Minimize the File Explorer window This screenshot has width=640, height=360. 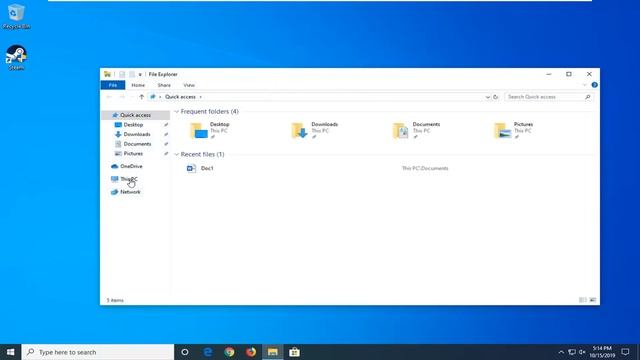549,74
